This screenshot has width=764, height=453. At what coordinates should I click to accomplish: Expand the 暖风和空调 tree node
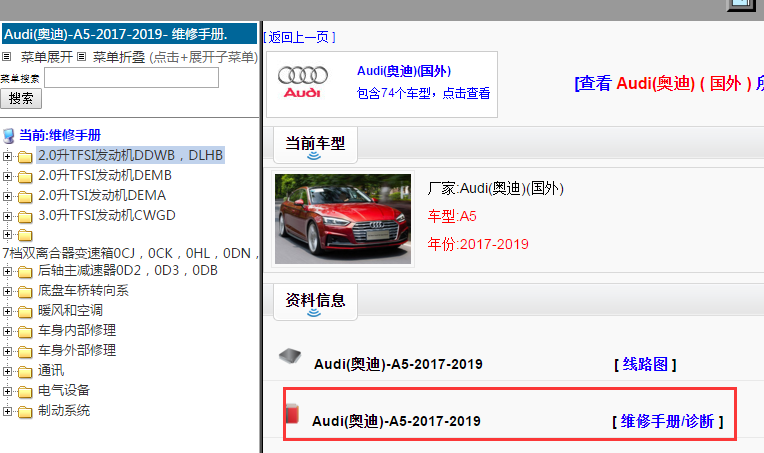click(7, 311)
